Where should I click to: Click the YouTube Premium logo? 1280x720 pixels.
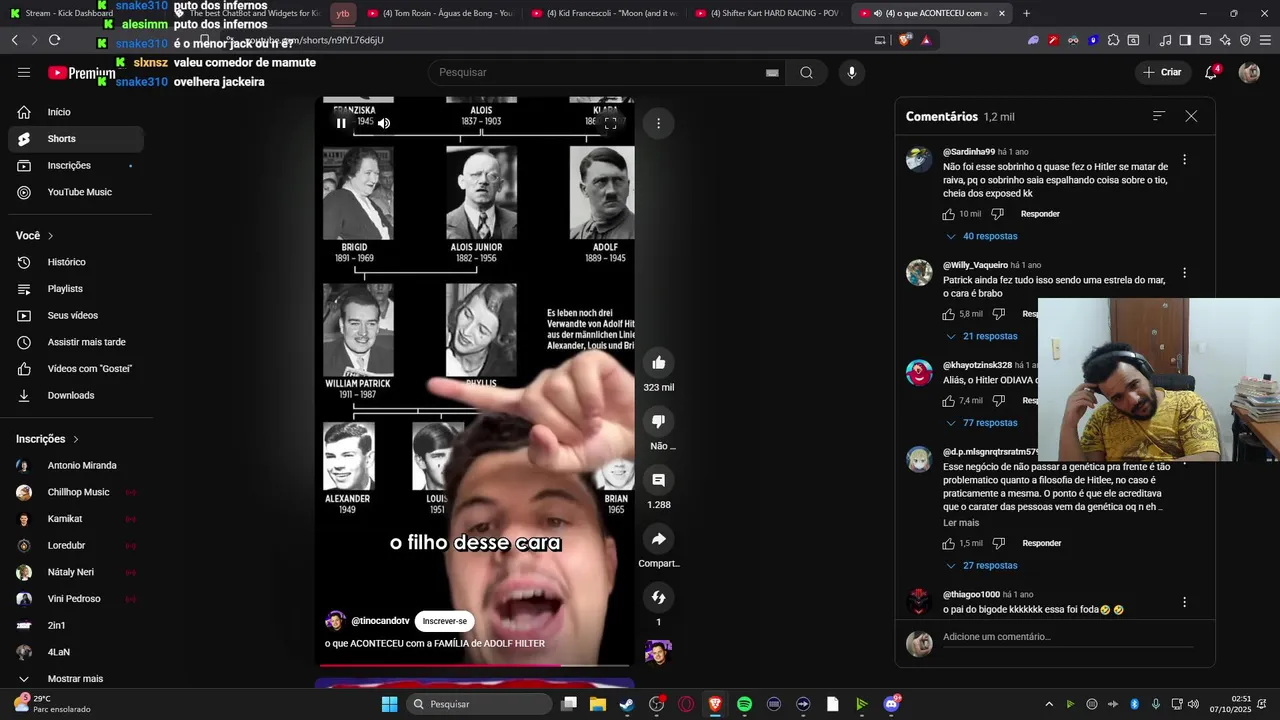(x=81, y=73)
